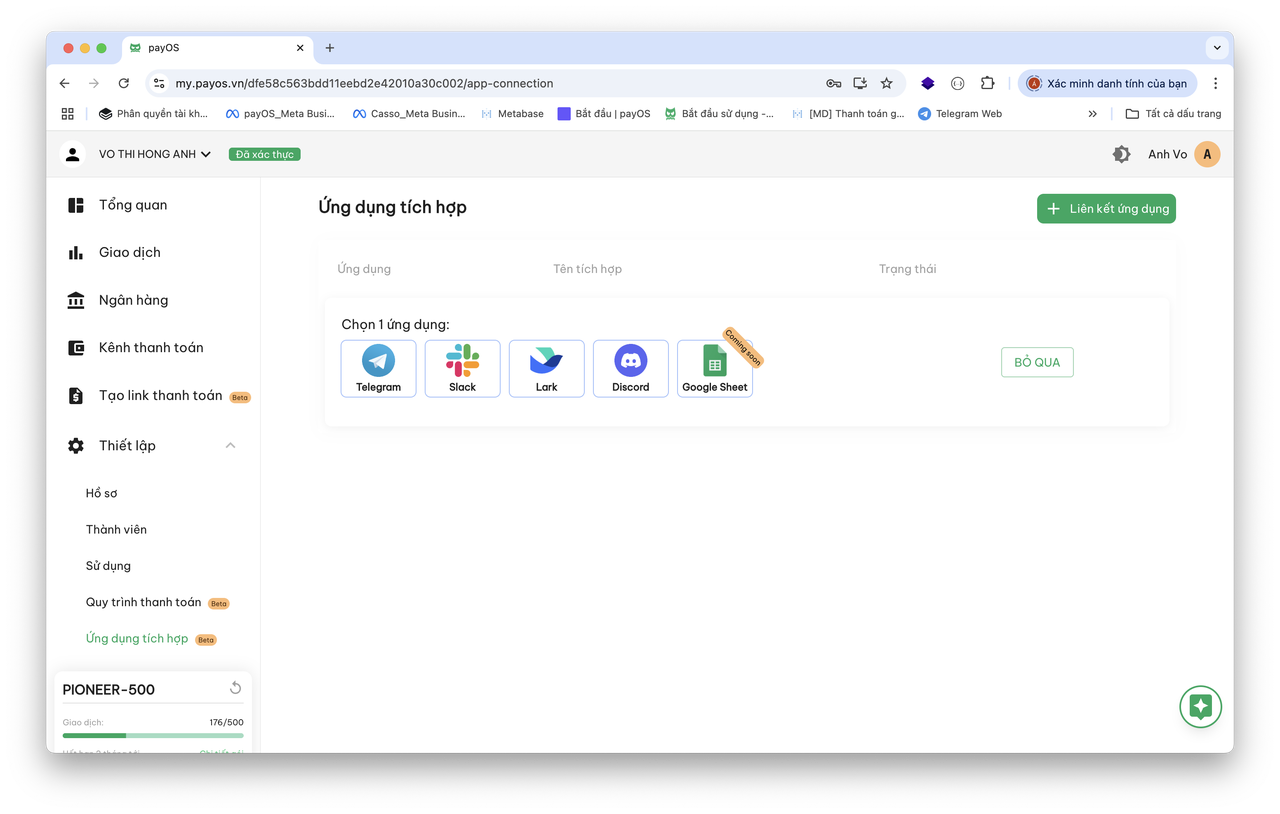This screenshot has height=814, width=1280.
Task: Select the Telegram app tile
Action: click(378, 368)
